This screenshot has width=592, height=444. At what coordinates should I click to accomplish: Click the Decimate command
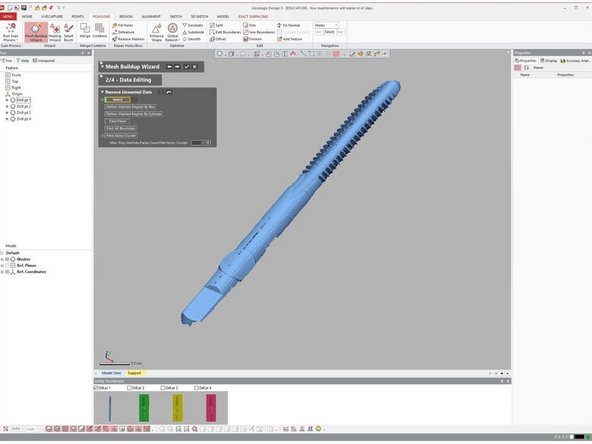click(x=193, y=25)
